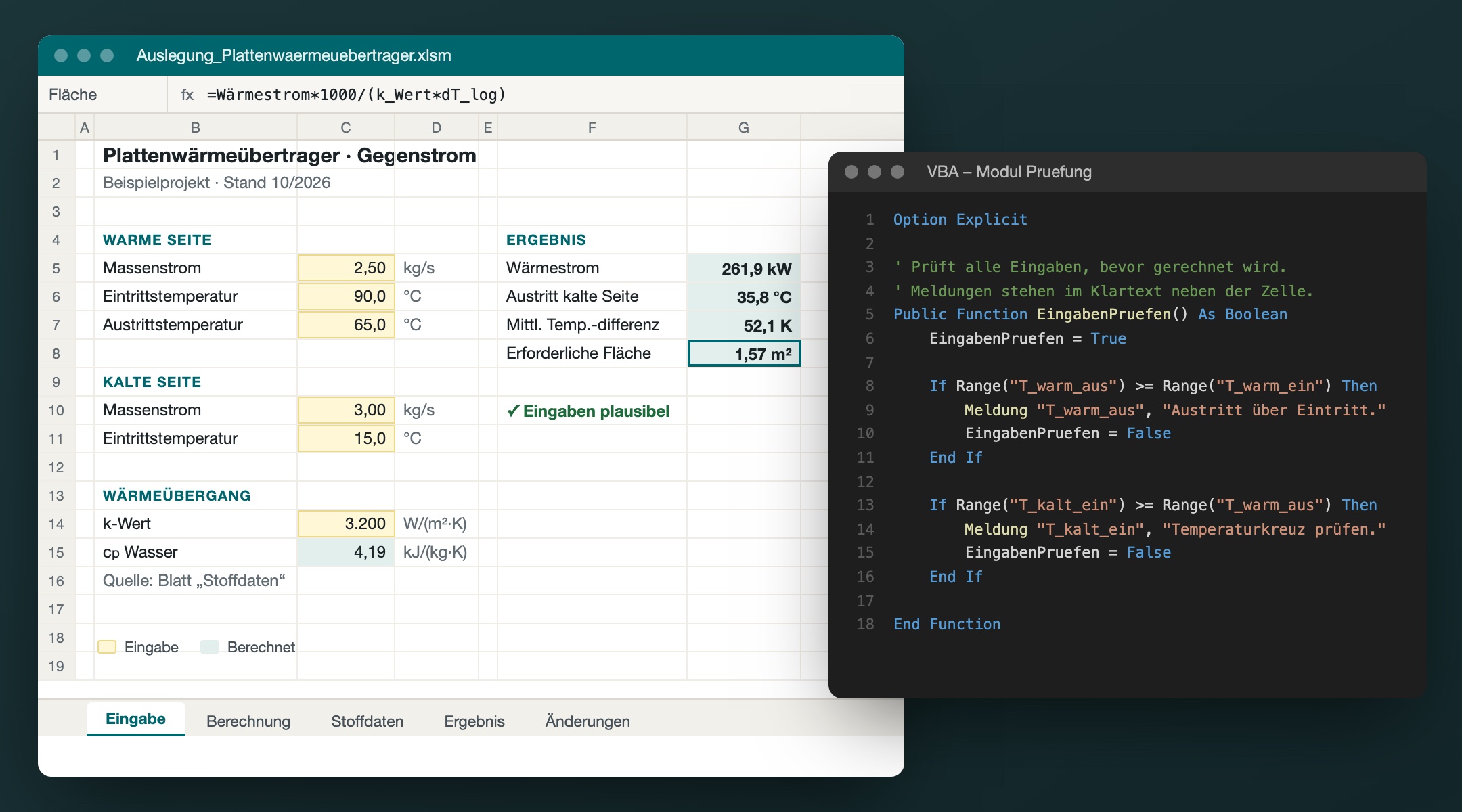Screen dimensions: 1462x812
Task: Click the 'Austritt über Eintritt.' string in code
Action: click(1274, 410)
